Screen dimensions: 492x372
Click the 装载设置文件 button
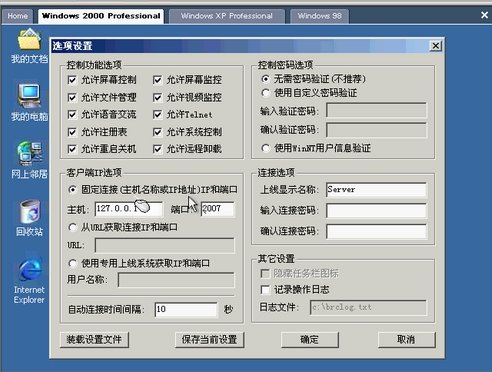pyautogui.click(x=94, y=340)
